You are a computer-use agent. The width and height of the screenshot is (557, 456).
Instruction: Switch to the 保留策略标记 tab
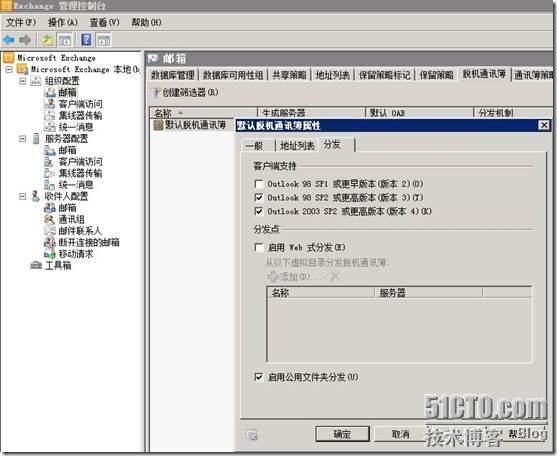tap(385, 75)
